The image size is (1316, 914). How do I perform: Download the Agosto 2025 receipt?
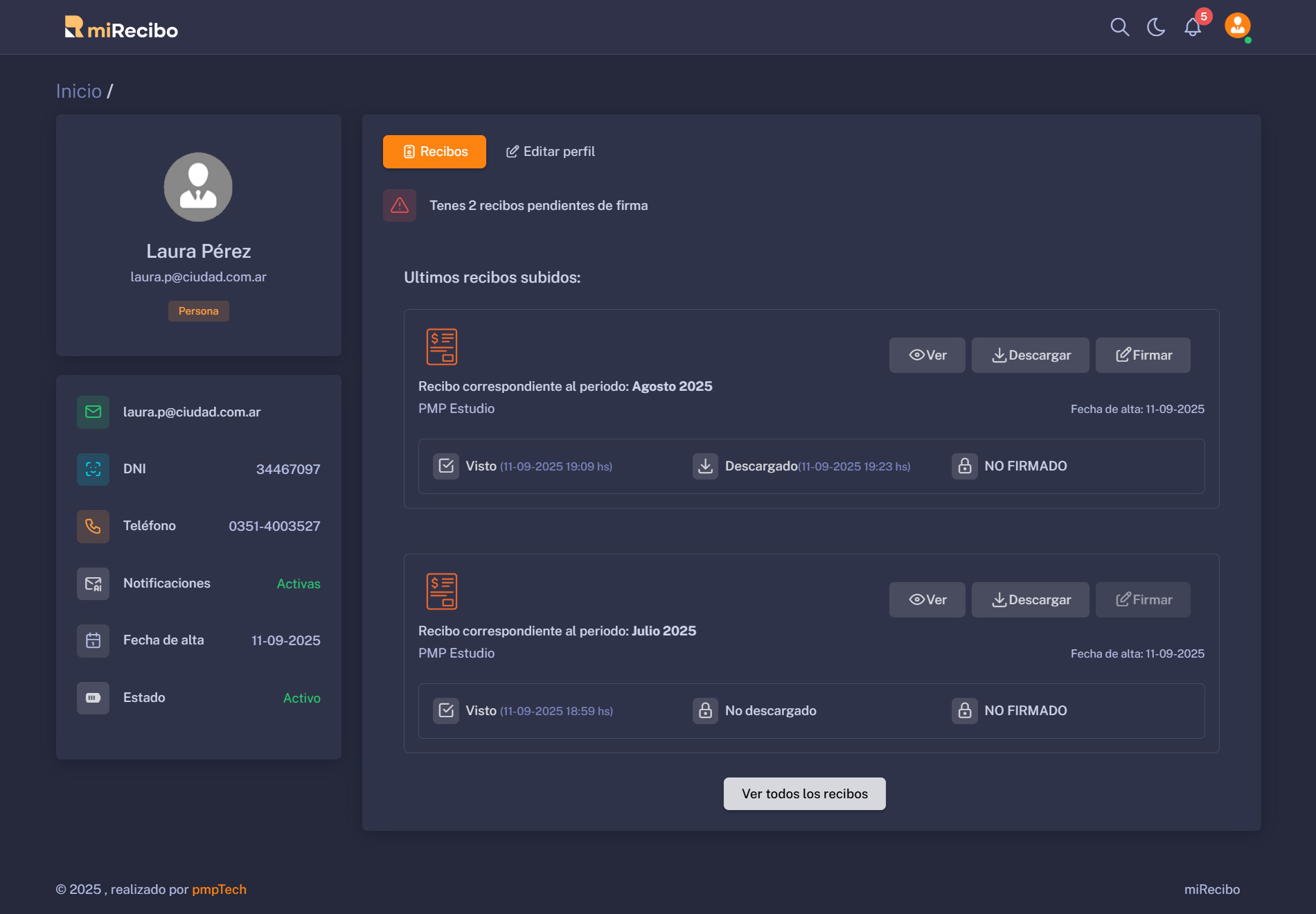[1030, 355]
